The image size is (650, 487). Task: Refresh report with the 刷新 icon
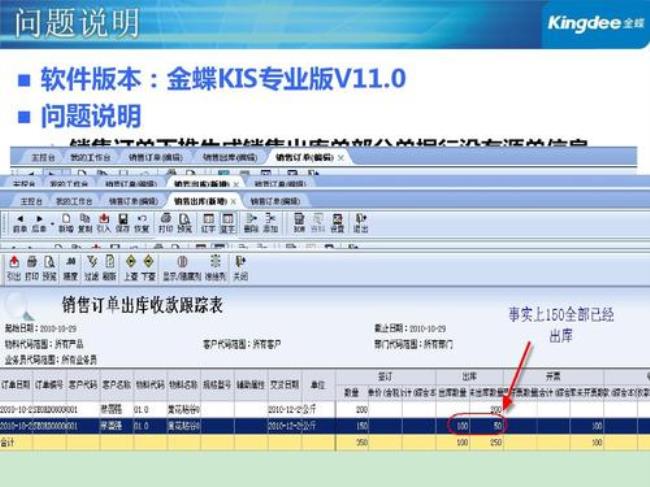coord(109,268)
